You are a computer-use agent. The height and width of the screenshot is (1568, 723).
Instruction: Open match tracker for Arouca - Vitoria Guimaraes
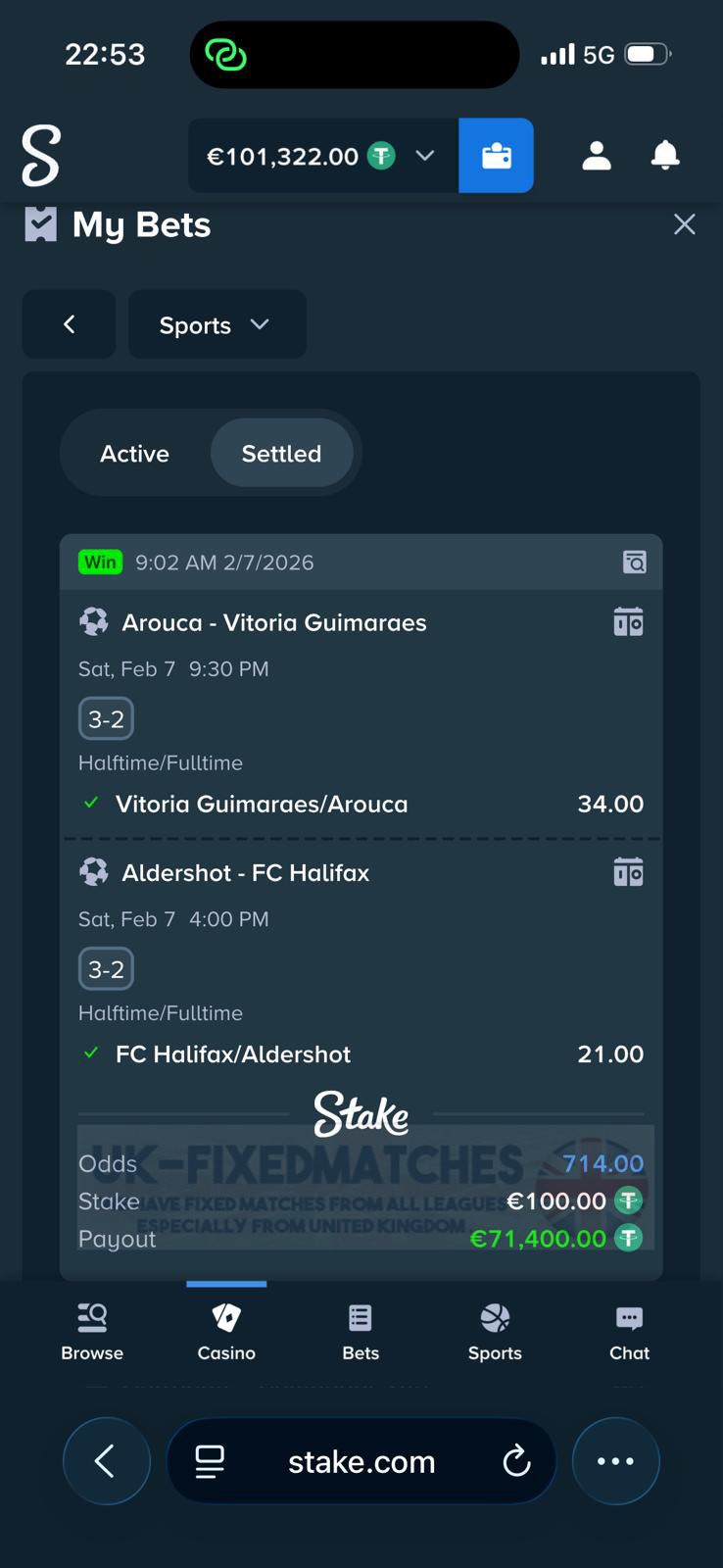click(628, 621)
